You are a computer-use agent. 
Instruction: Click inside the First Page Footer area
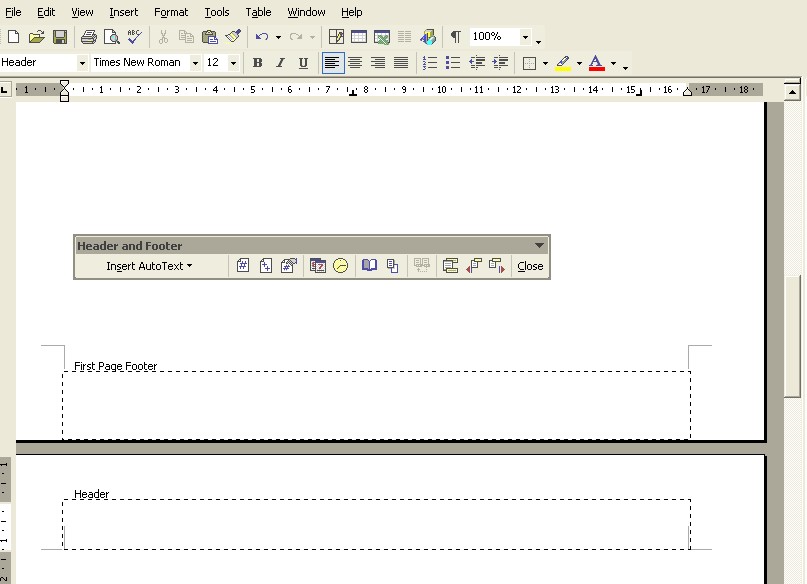pyautogui.click(x=376, y=405)
